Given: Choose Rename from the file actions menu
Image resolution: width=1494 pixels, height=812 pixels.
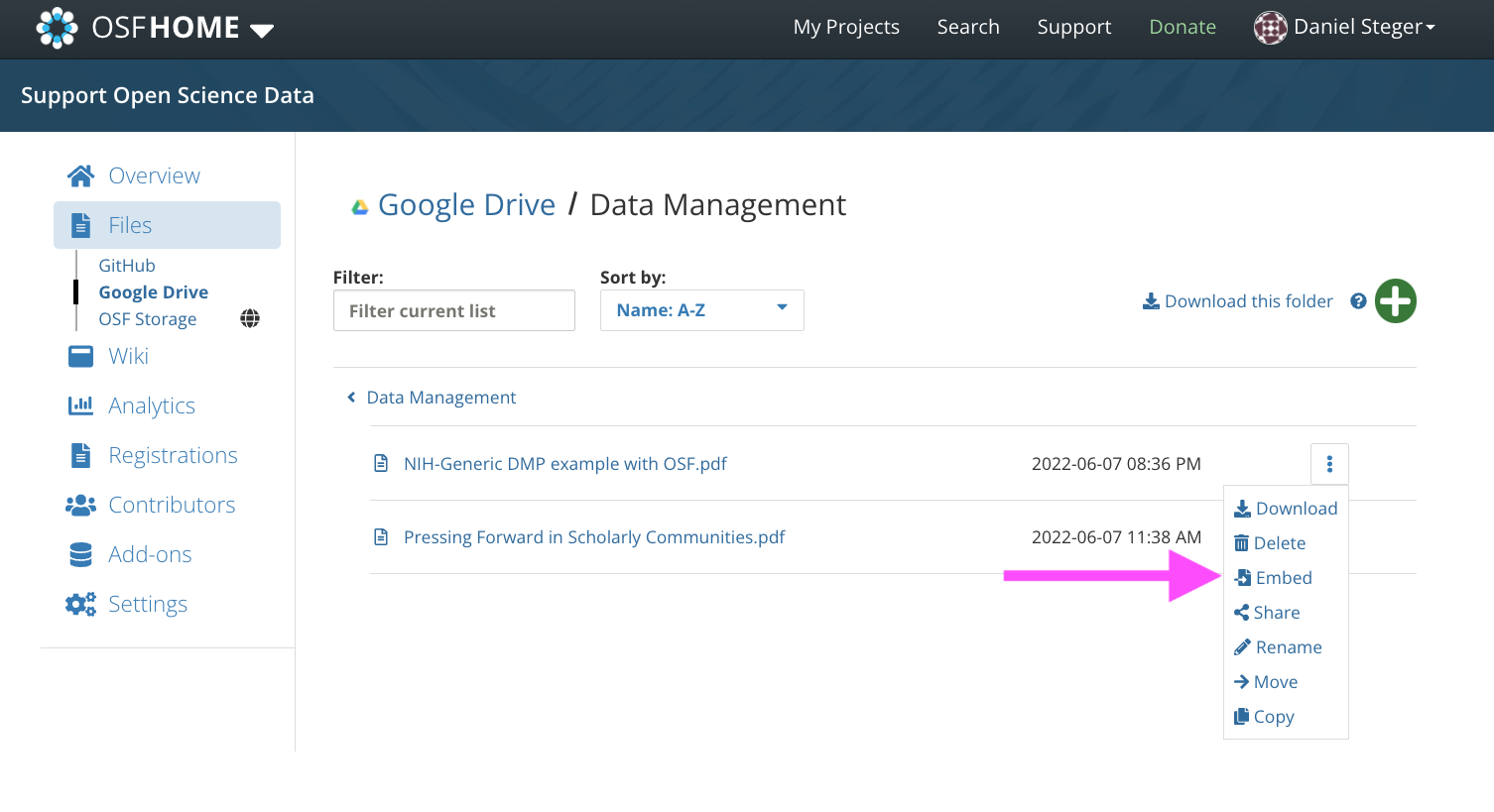Looking at the screenshot, I should pos(1278,646).
